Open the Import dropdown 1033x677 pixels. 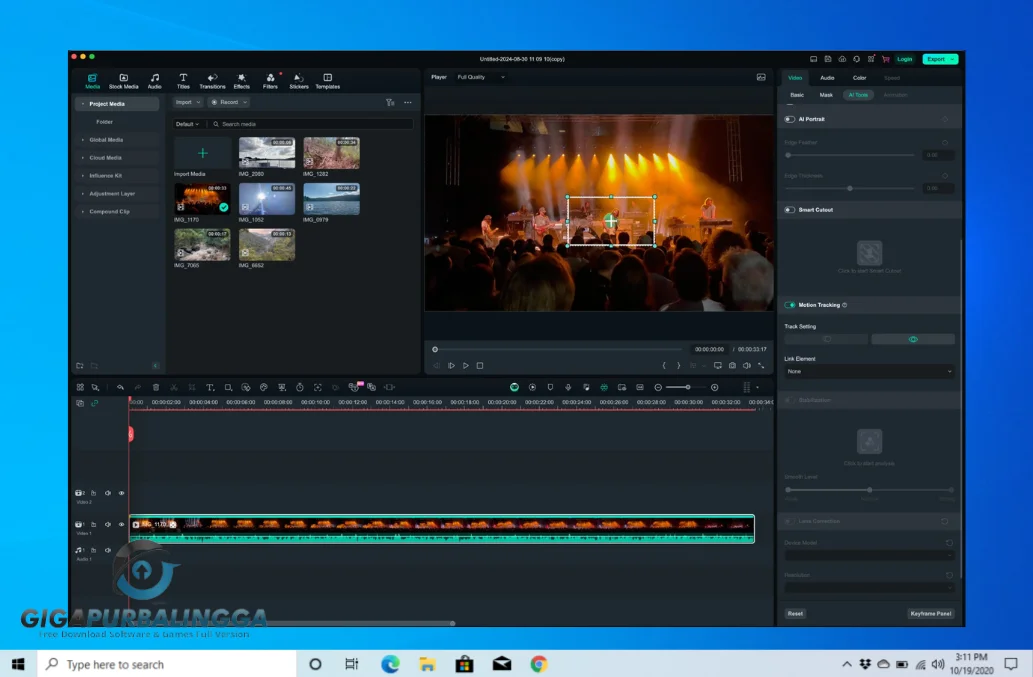pyautogui.click(x=188, y=102)
